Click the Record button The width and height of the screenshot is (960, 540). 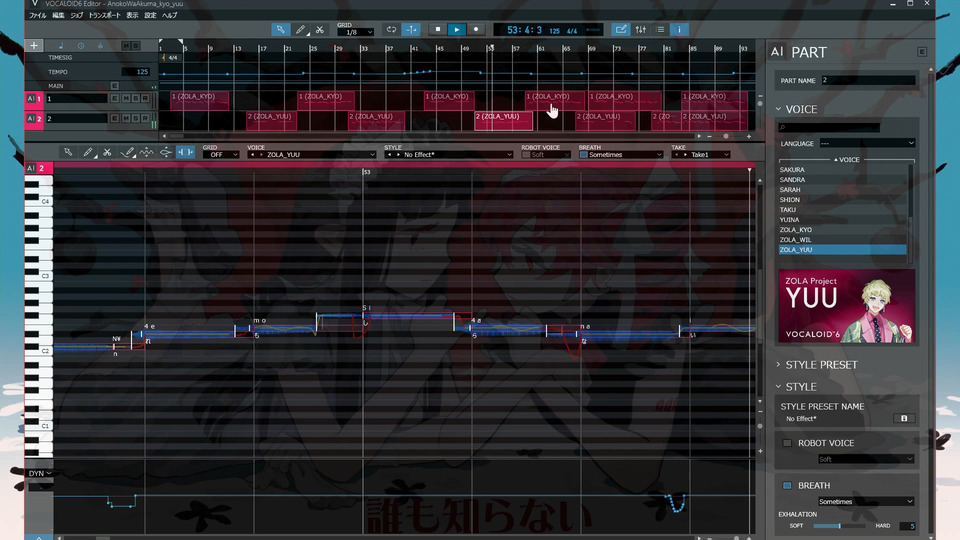pos(476,29)
